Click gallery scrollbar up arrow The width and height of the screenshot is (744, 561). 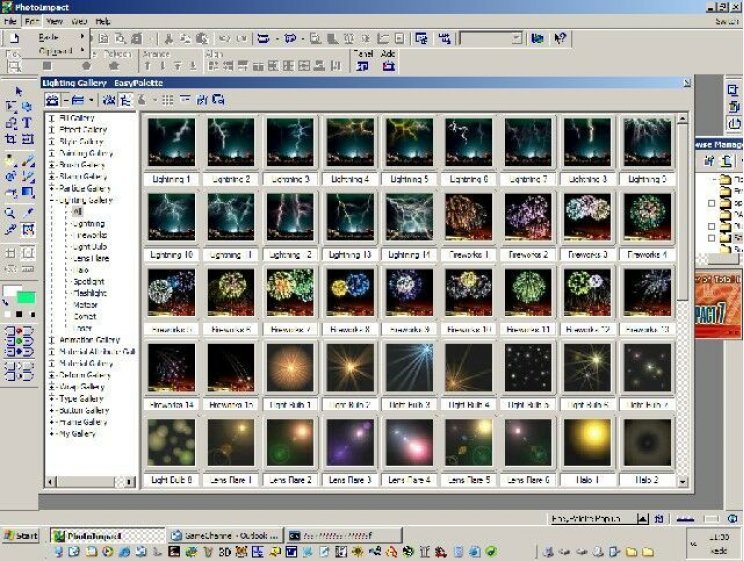682,118
